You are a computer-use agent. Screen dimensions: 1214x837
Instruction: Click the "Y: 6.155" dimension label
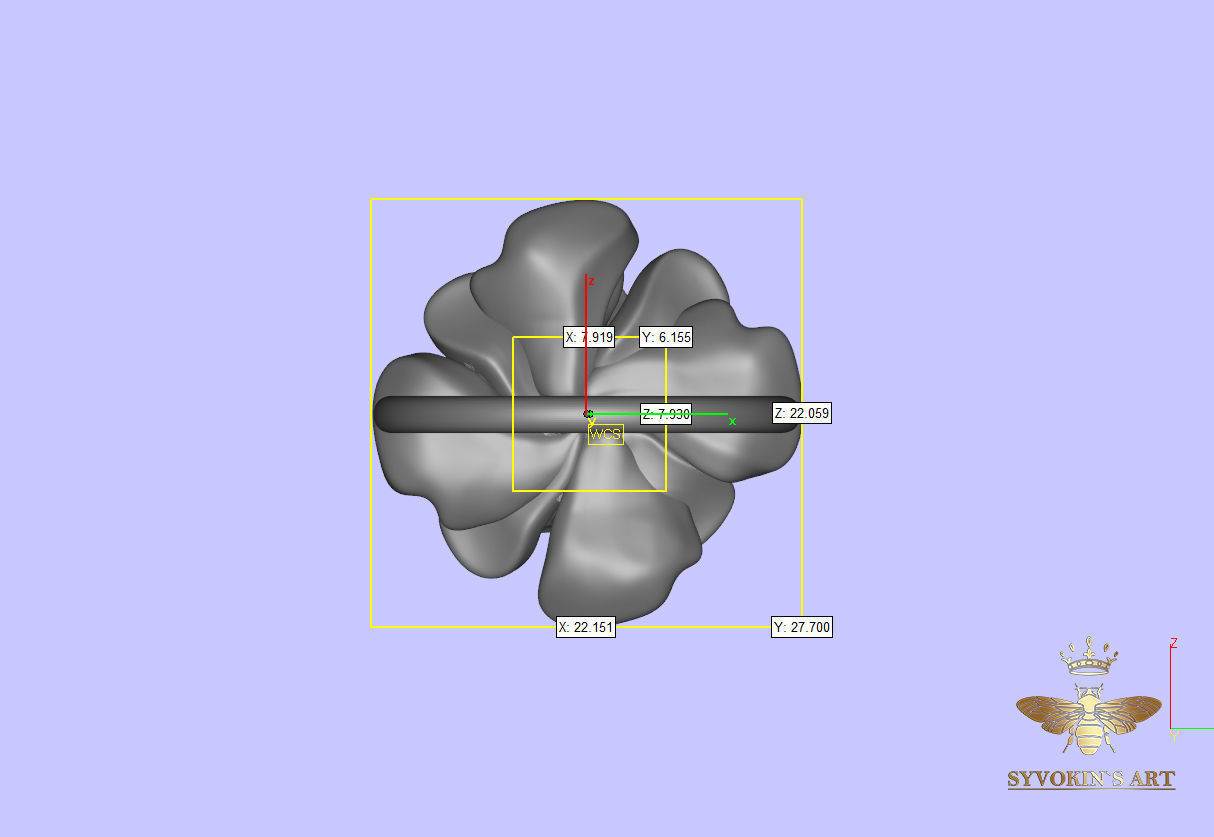[x=665, y=338]
